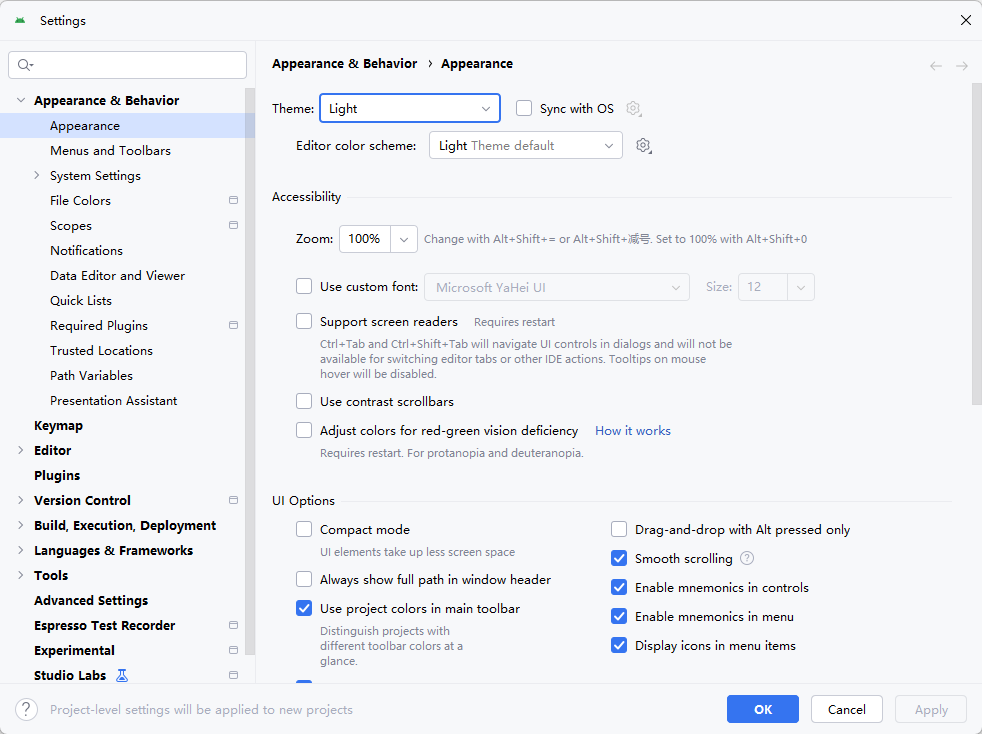
Task: Click project-level icon beside File Colors
Action: [x=233, y=201]
